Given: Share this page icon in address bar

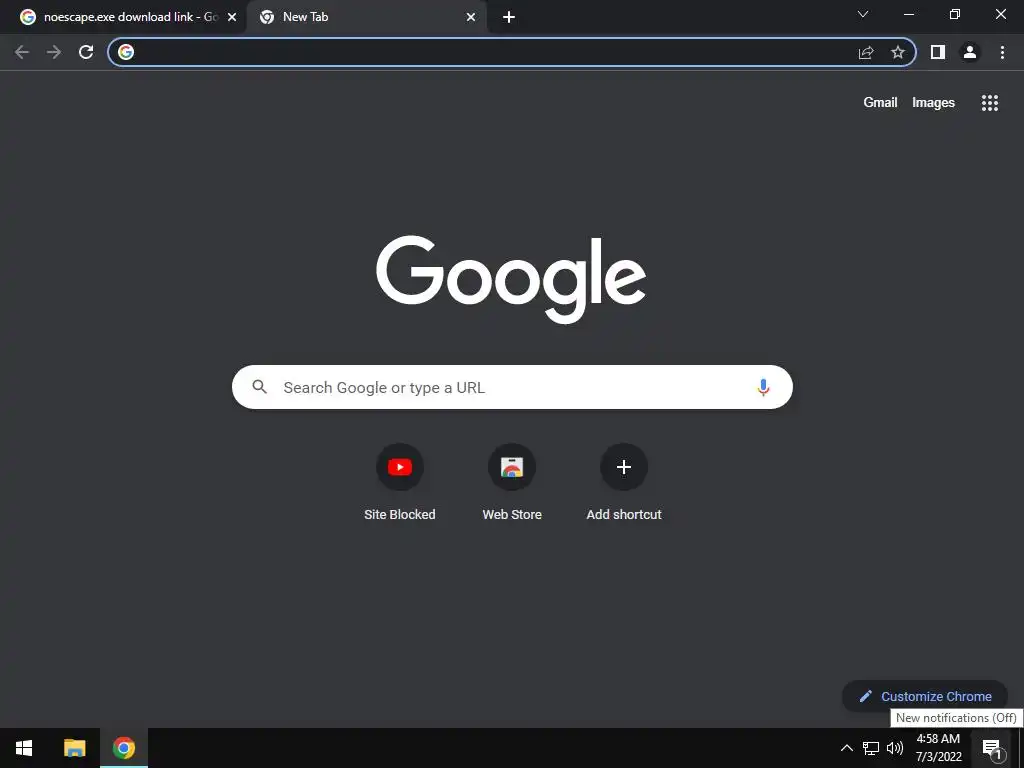Looking at the screenshot, I should 866,52.
